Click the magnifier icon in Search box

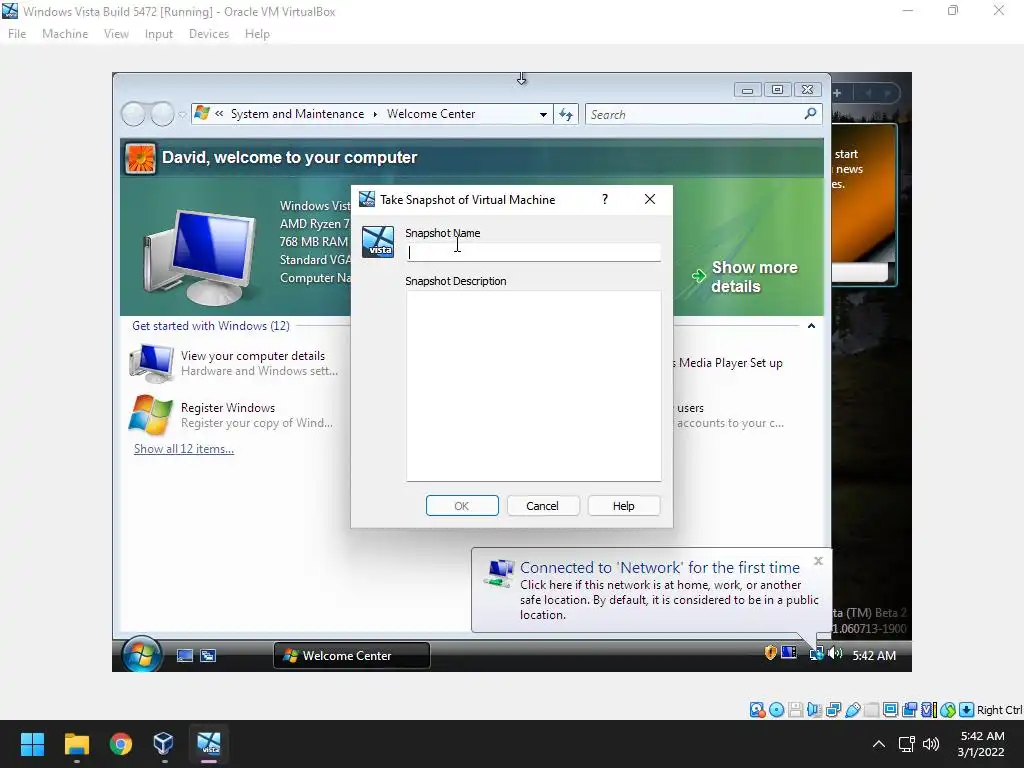tap(810, 114)
